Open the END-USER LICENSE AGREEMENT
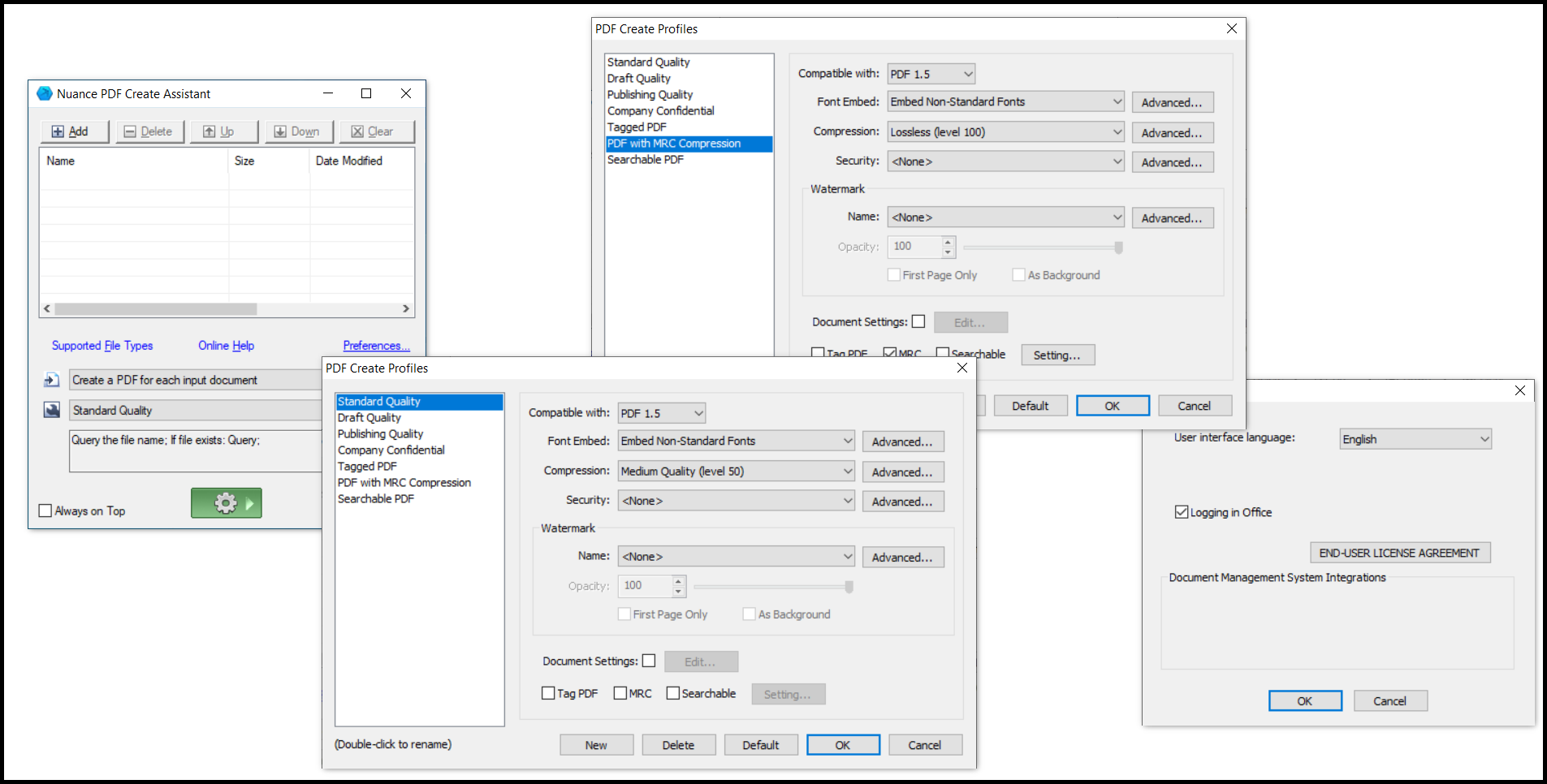1547x784 pixels. click(x=1400, y=553)
